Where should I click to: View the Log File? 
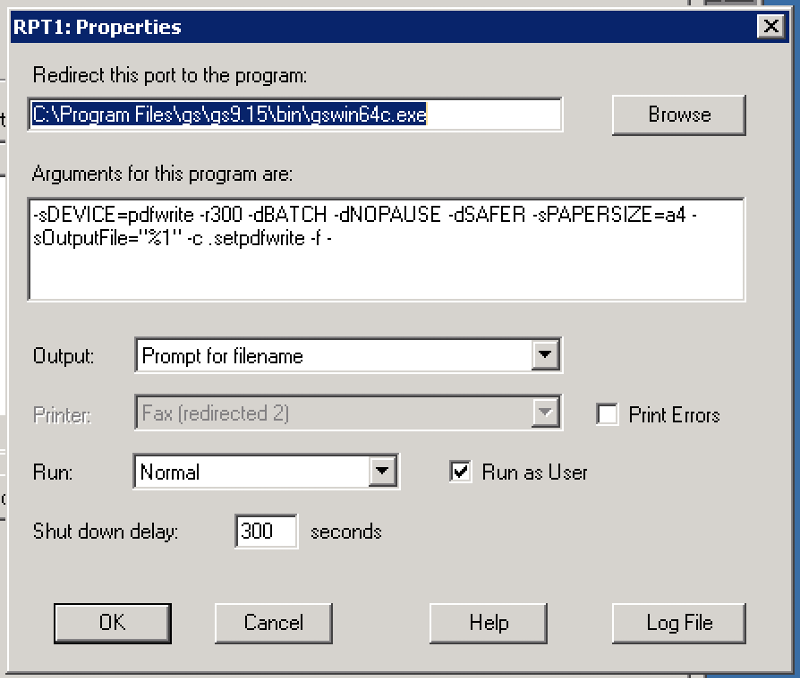[x=678, y=623]
